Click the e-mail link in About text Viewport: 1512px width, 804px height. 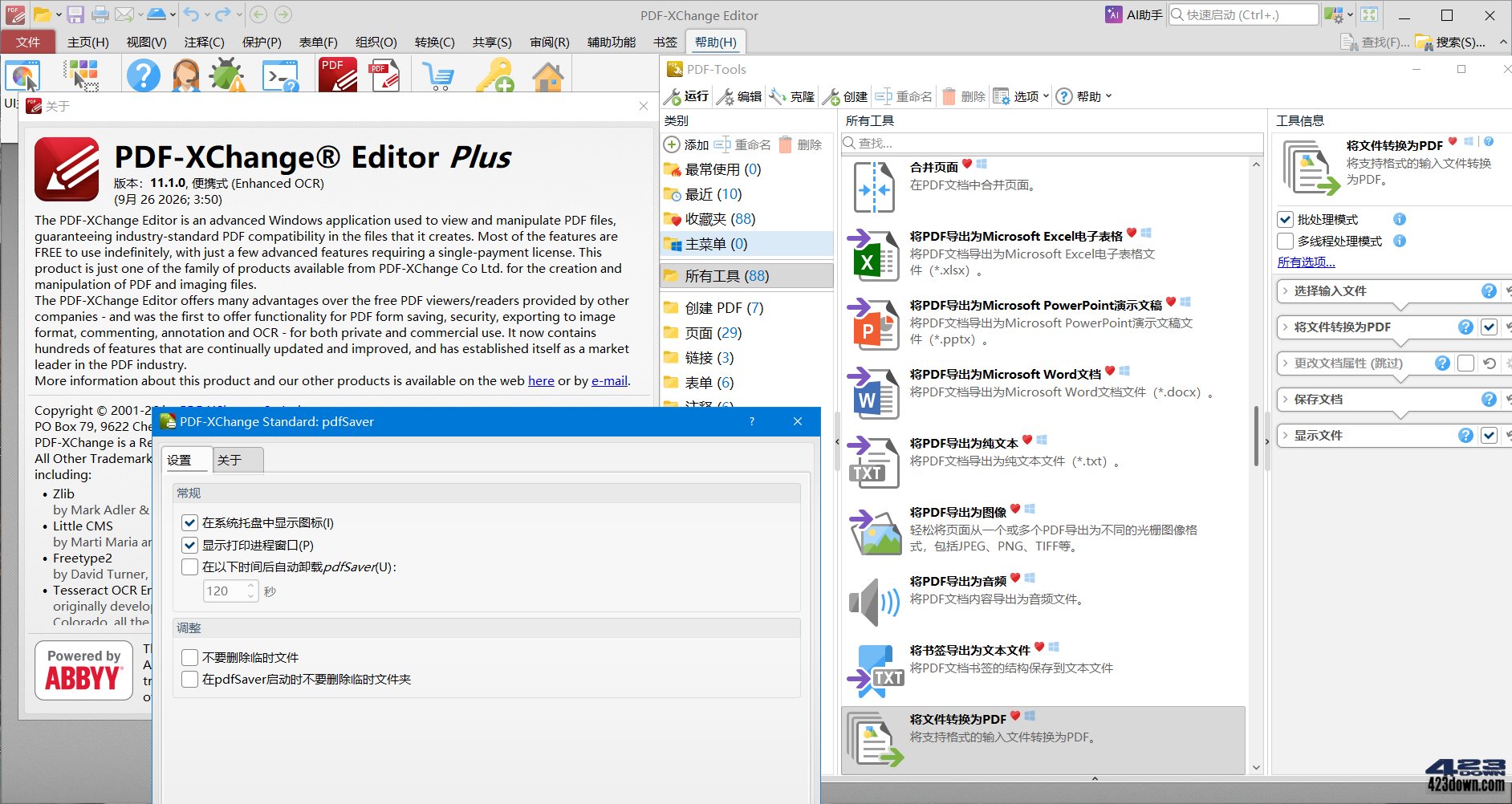pyautogui.click(x=610, y=380)
